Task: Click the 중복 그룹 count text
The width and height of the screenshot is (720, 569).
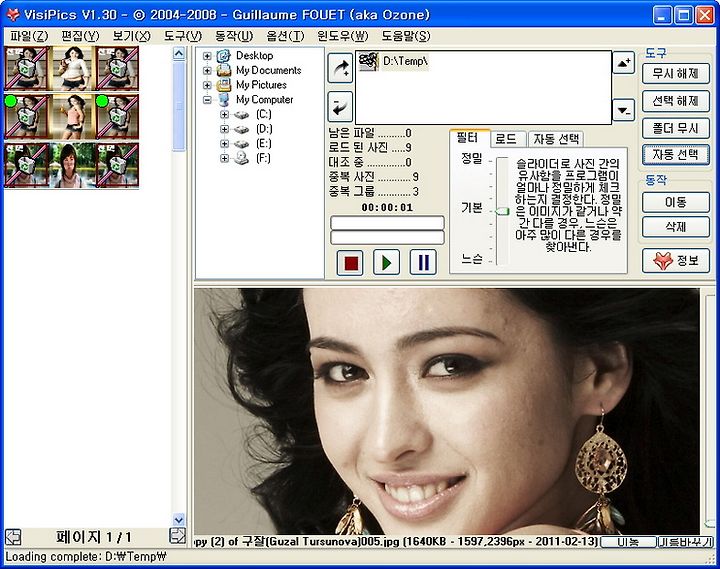Action: pos(373,191)
